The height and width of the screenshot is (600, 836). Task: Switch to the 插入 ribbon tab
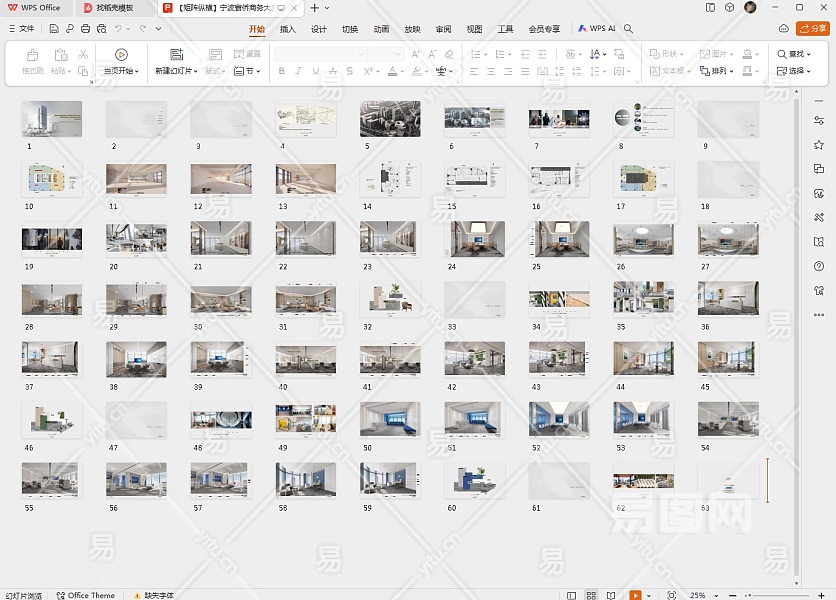point(288,29)
